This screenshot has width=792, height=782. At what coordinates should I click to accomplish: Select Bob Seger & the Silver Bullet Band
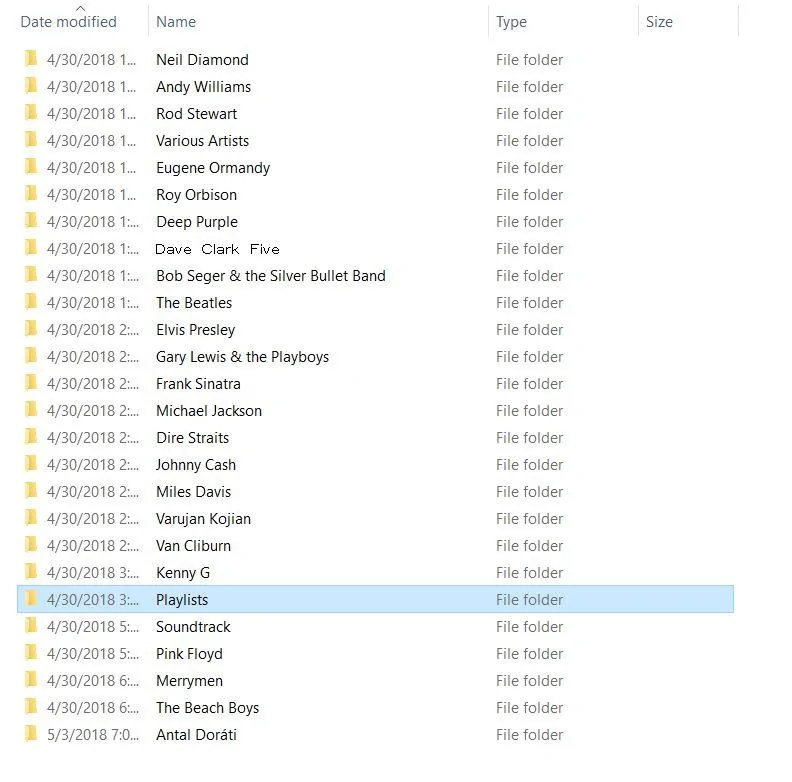(271, 276)
